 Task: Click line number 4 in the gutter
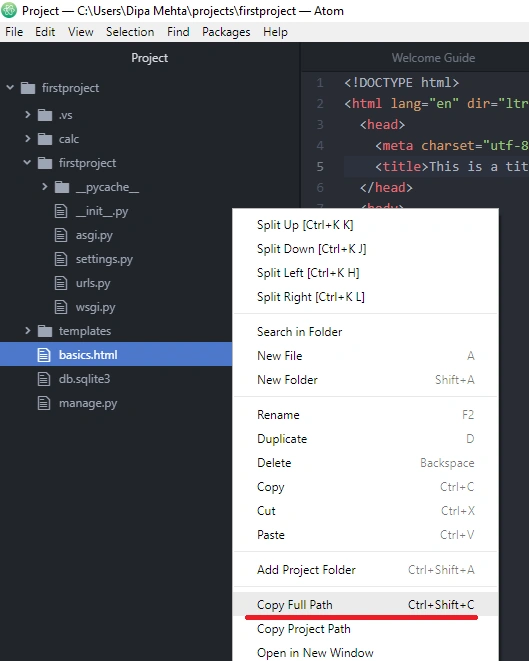coord(320,146)
